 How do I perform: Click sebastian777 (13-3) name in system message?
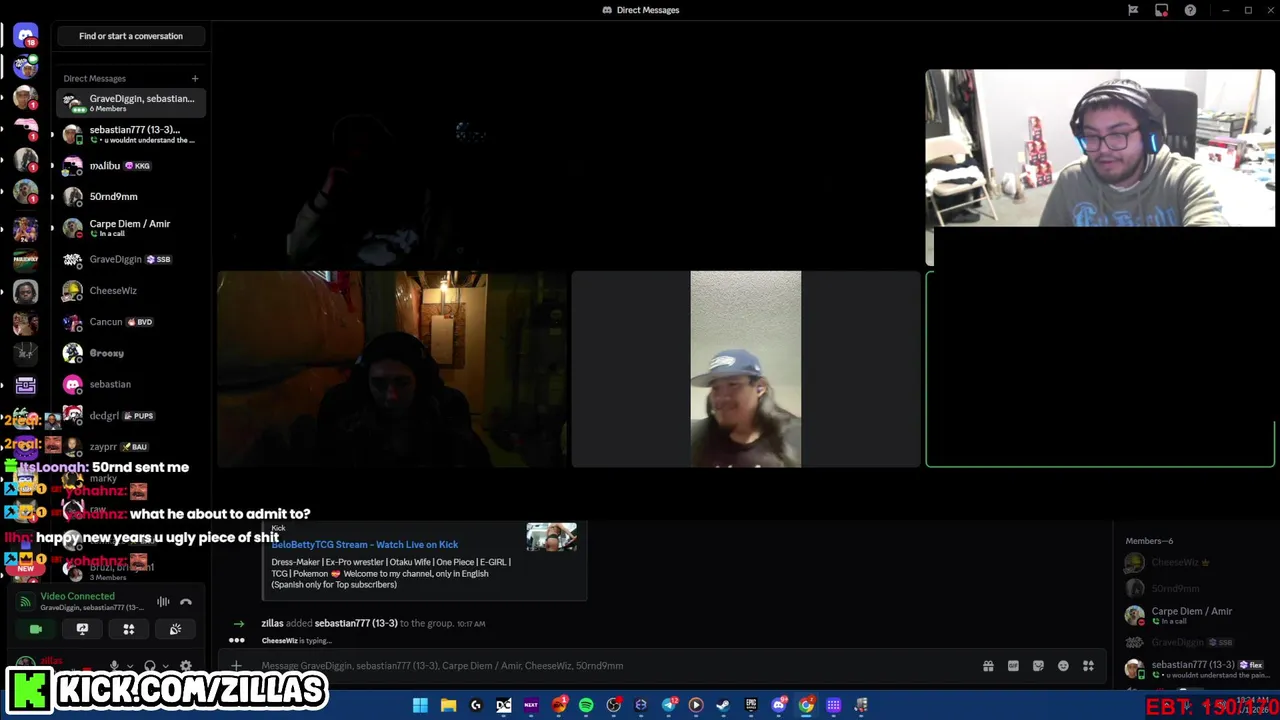pos(356,623)
